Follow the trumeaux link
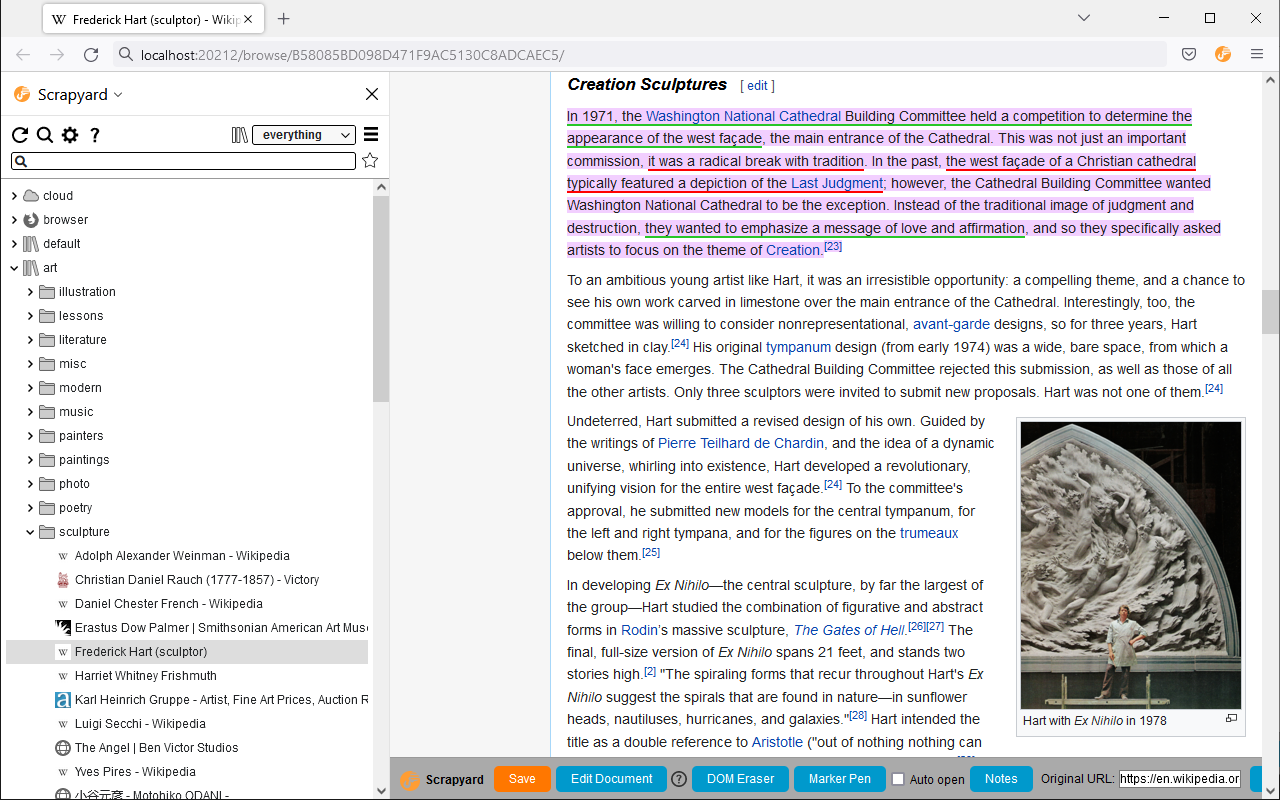The height and width of the screenshot is (800, 1280). (929, 533)
